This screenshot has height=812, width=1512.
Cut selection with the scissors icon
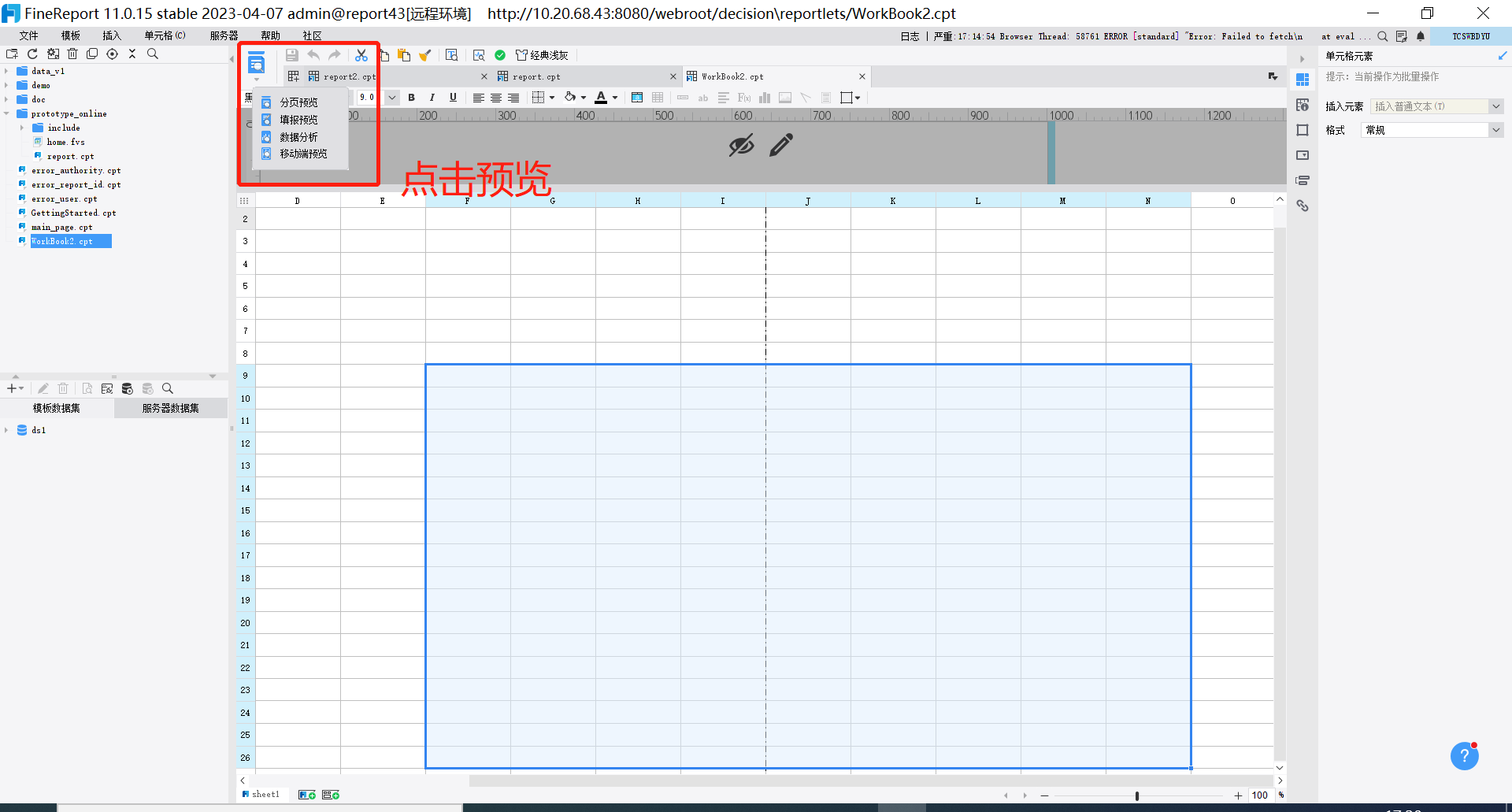coord(361,55)
